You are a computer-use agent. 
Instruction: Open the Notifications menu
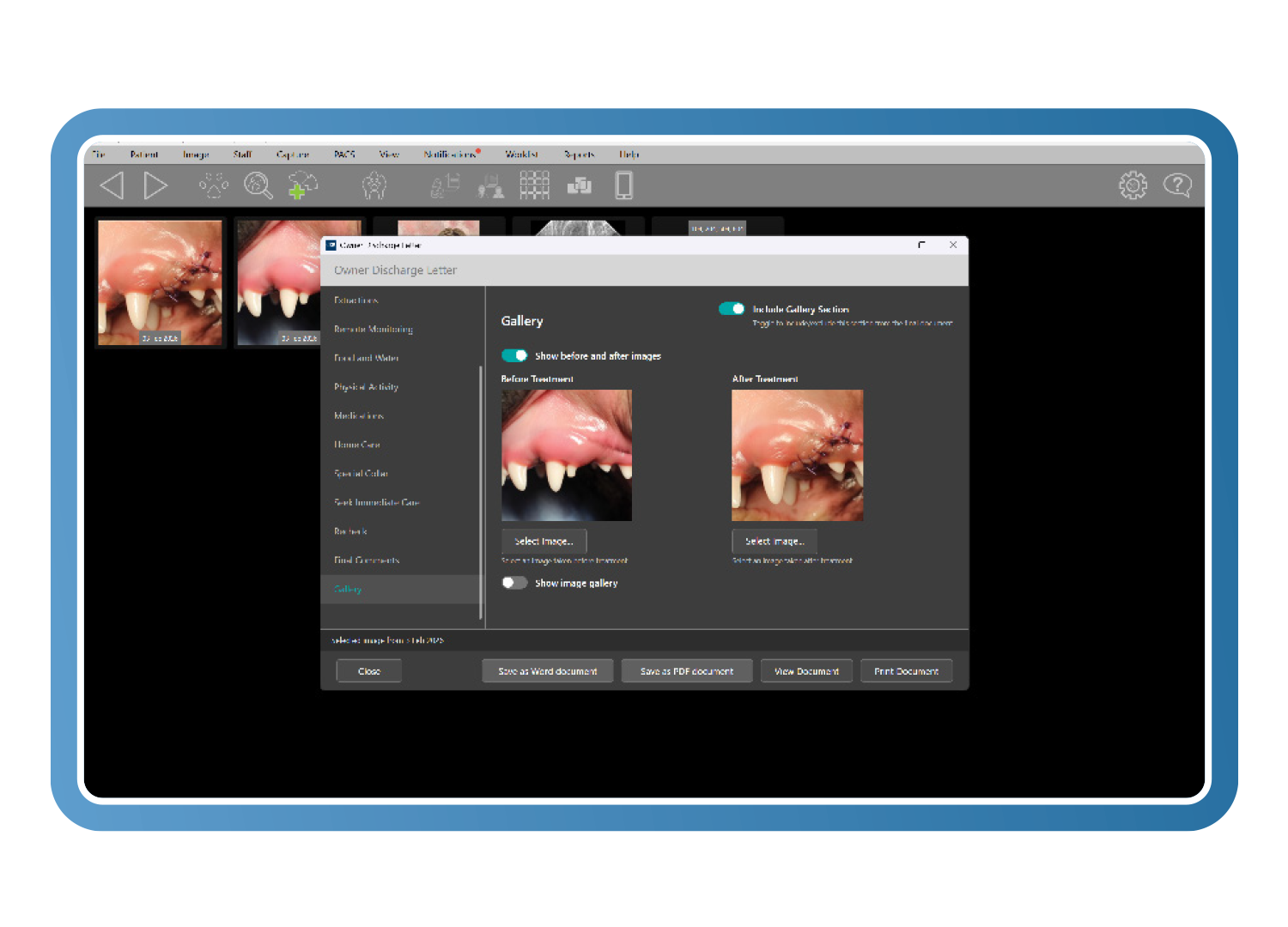tap(450, 154)
